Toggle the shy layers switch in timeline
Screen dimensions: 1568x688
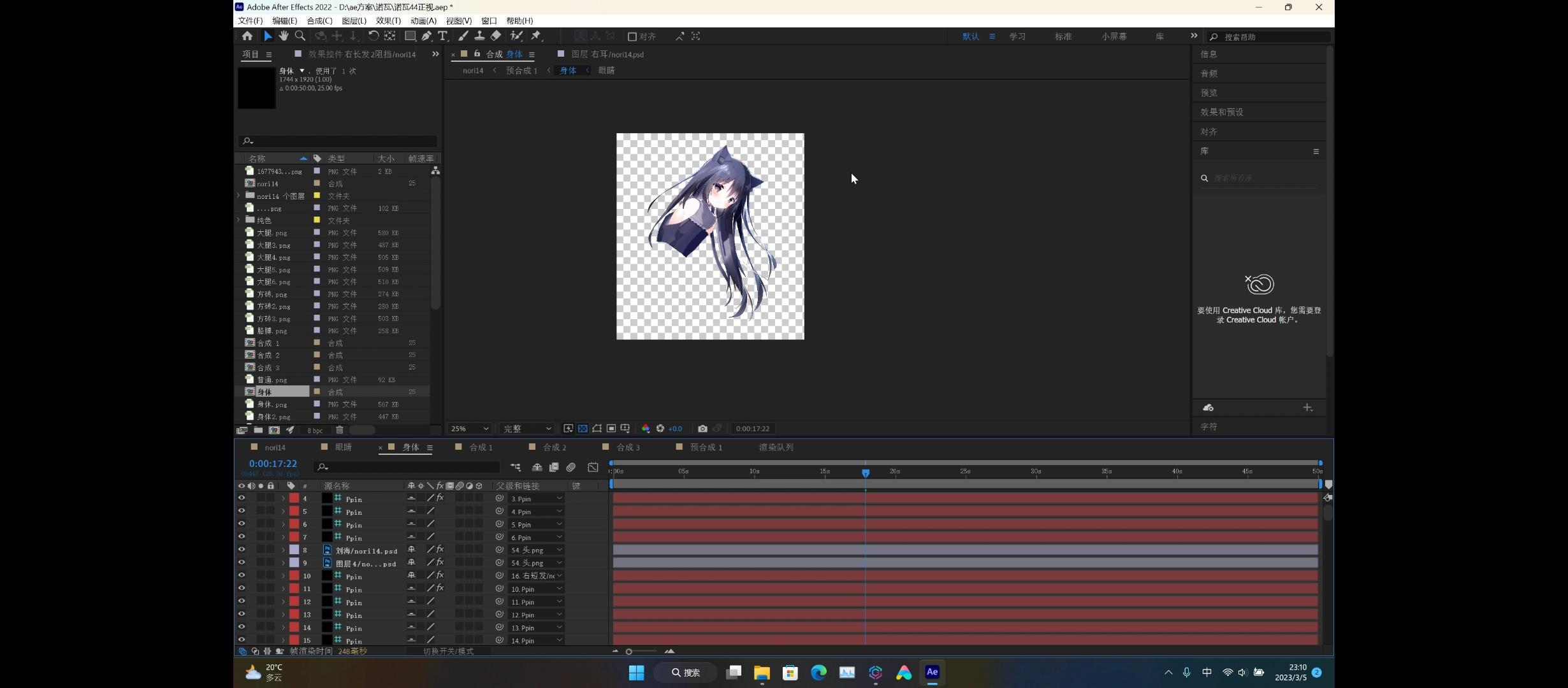click(537, 468)
